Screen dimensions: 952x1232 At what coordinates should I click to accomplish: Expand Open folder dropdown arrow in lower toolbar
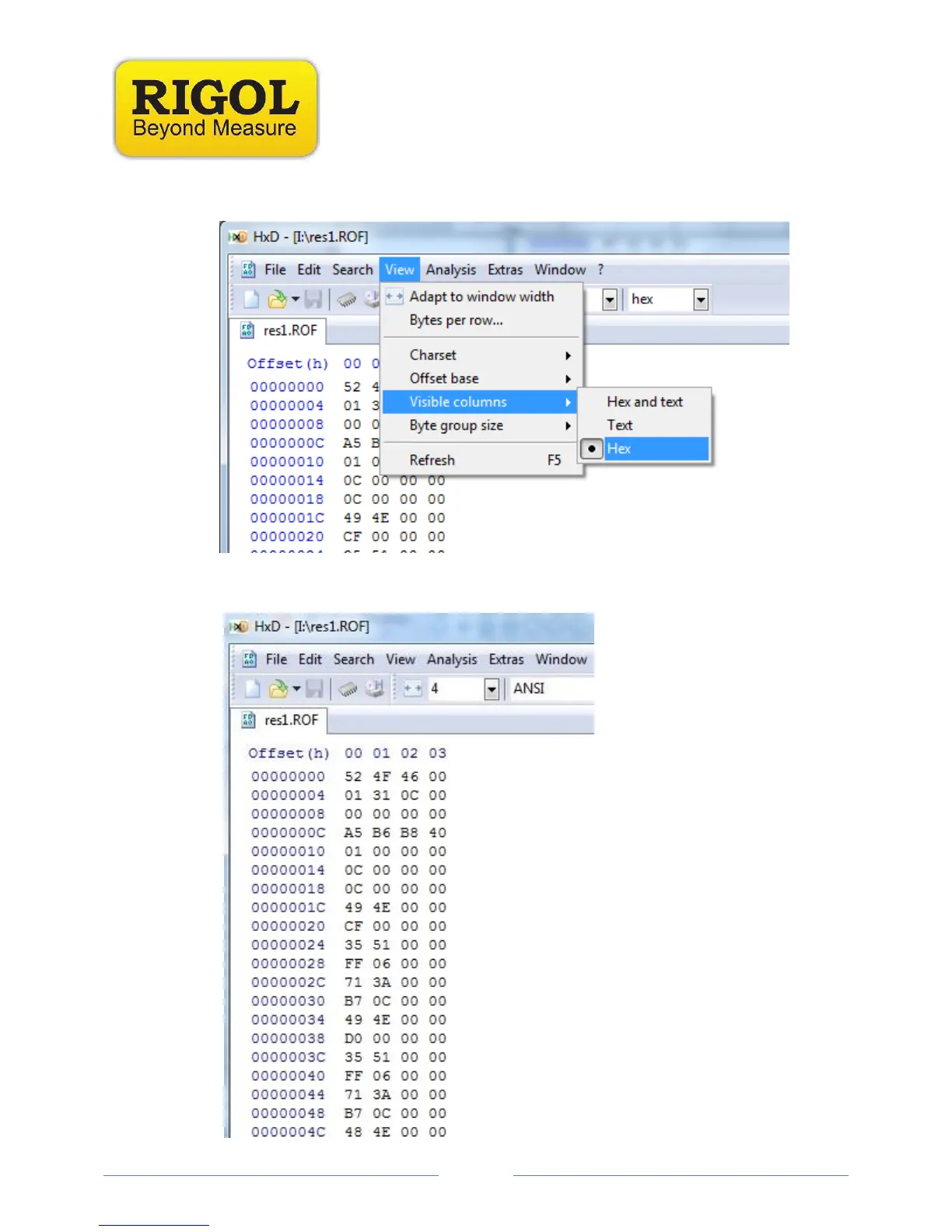tap(296, 688)
